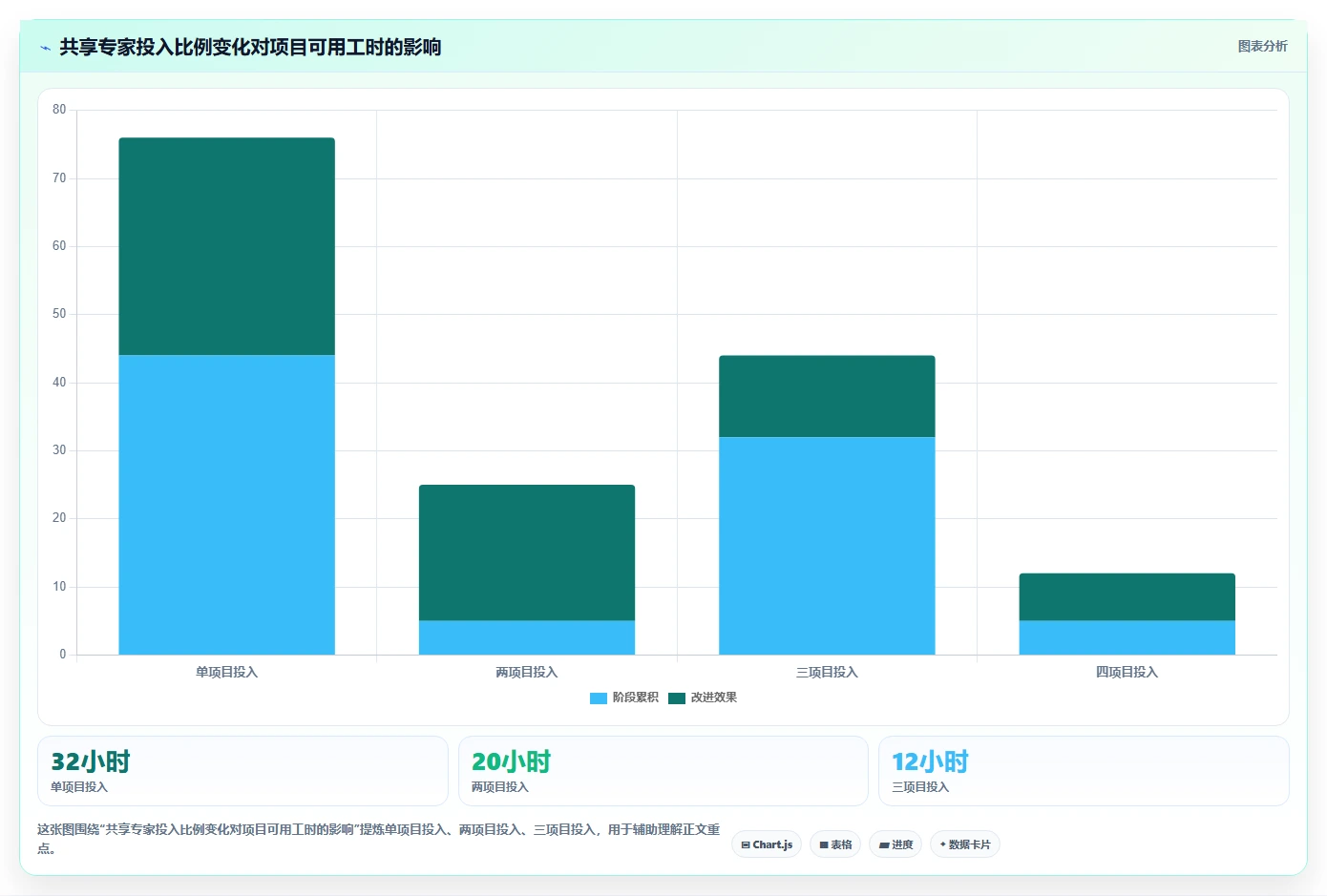The width and height of the screenshot is (1327, 896).
Task: Click the 32小时 单项目投入 data card
Action: [x=242, y=771]
